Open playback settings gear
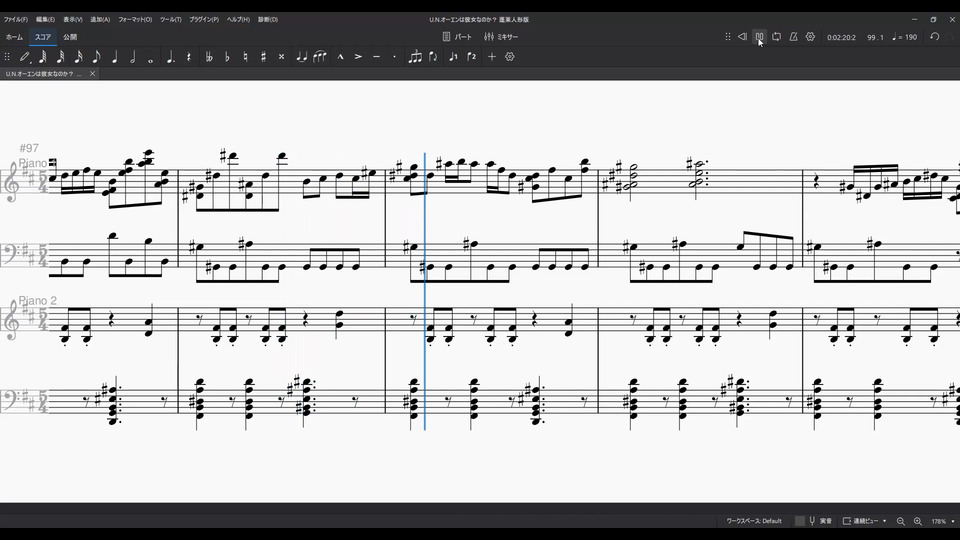960x540 pixels. [x=810, y=37]
